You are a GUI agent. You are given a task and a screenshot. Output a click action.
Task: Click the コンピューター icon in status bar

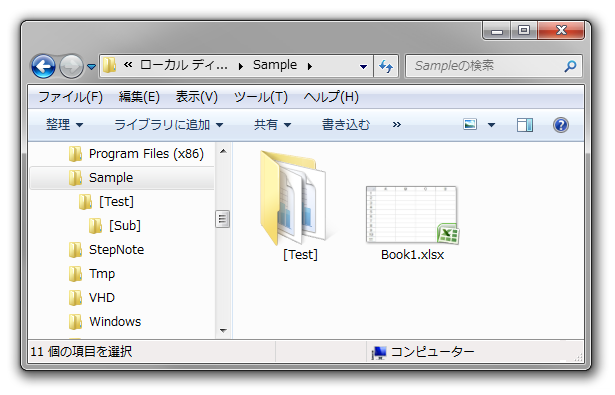(379, 352)
